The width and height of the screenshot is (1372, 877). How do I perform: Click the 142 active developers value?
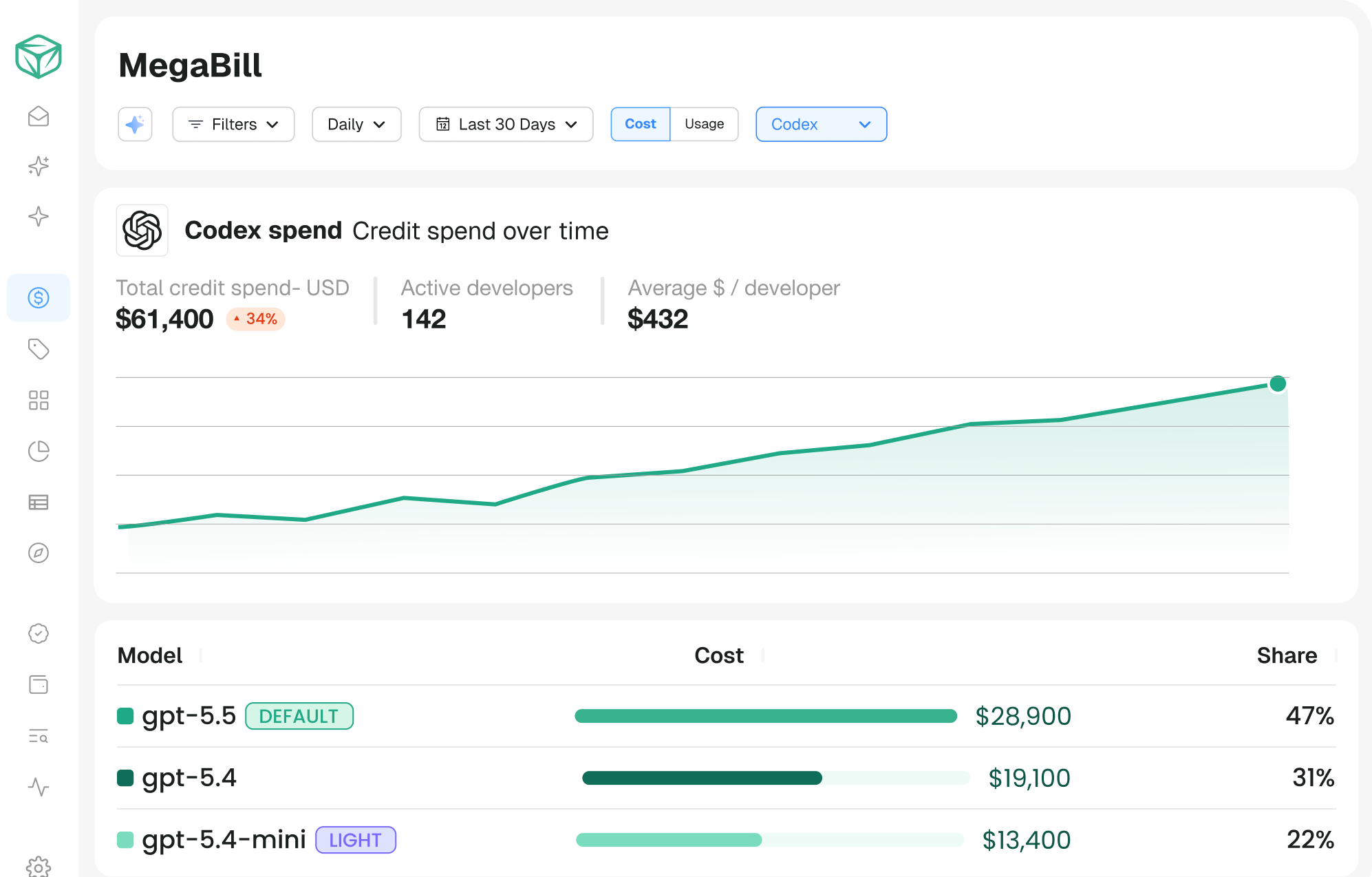point(424,319)
